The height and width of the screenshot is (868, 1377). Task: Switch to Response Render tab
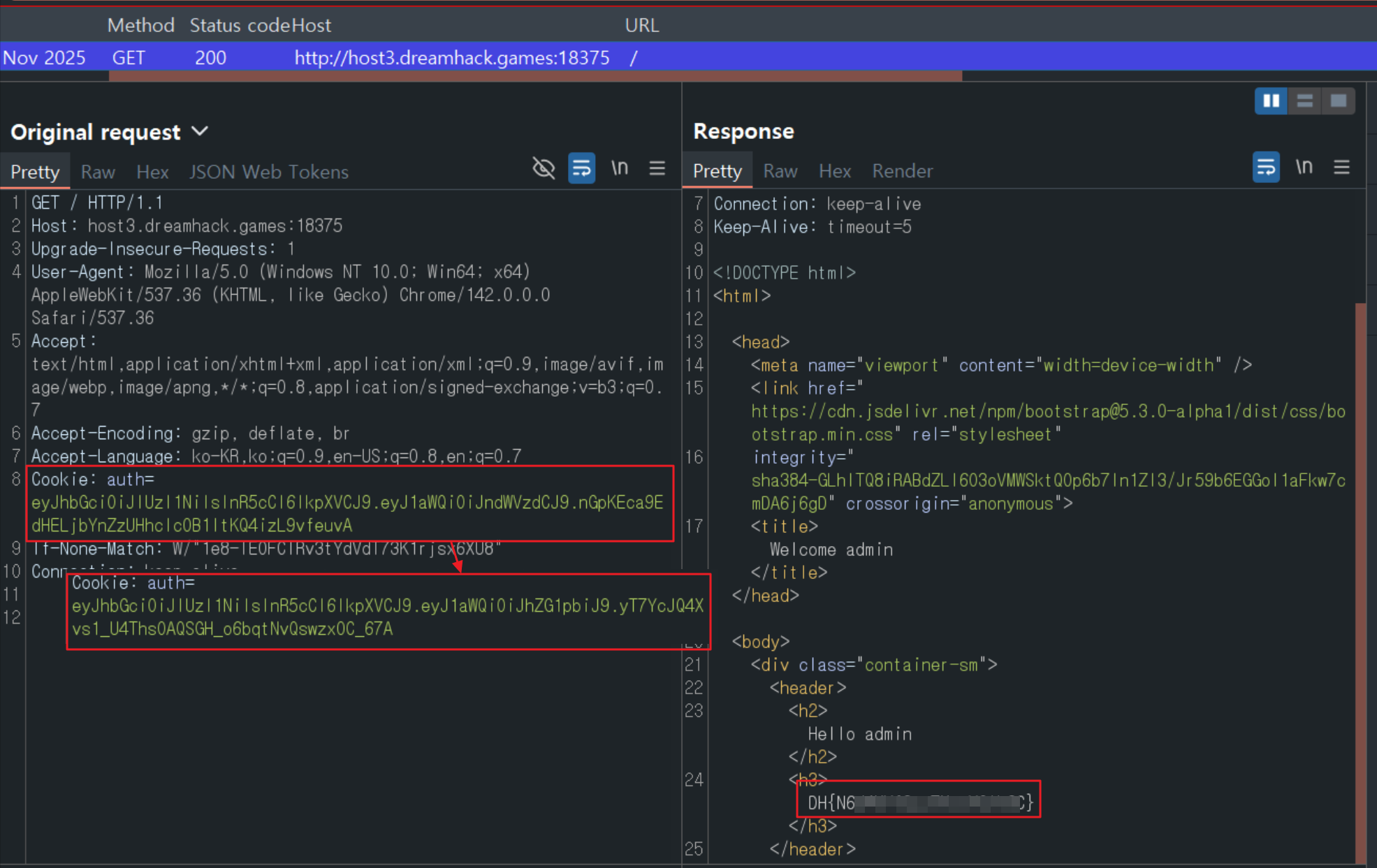point(902,171)
